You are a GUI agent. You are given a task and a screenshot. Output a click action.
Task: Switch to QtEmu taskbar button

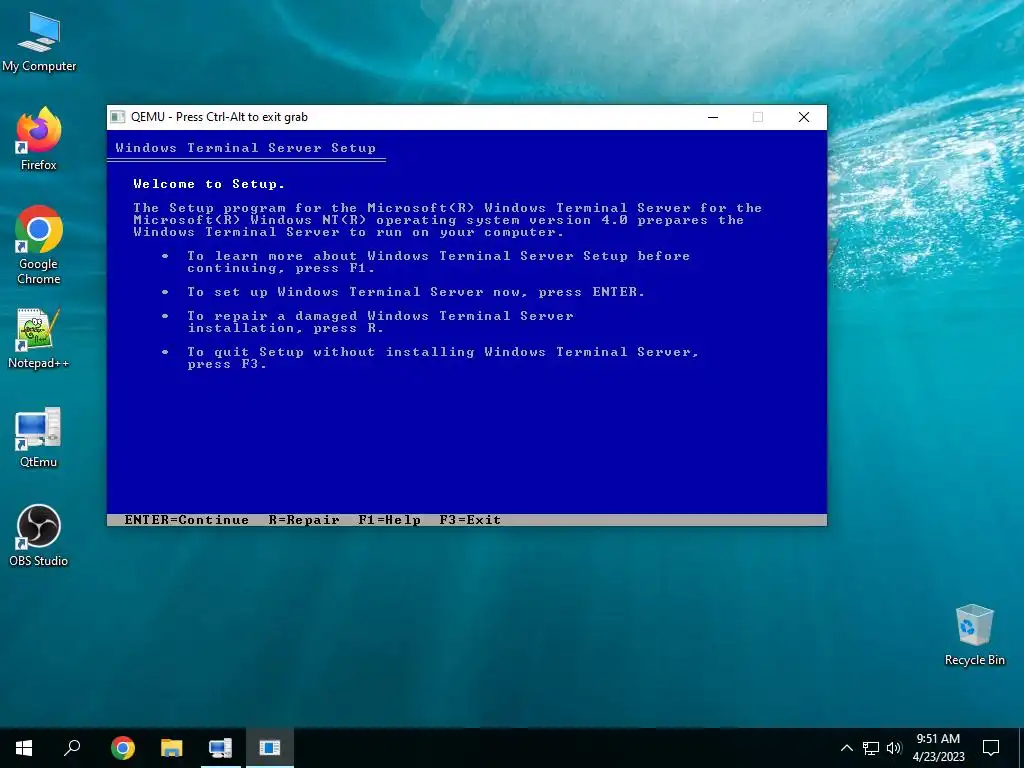point(221,748)
